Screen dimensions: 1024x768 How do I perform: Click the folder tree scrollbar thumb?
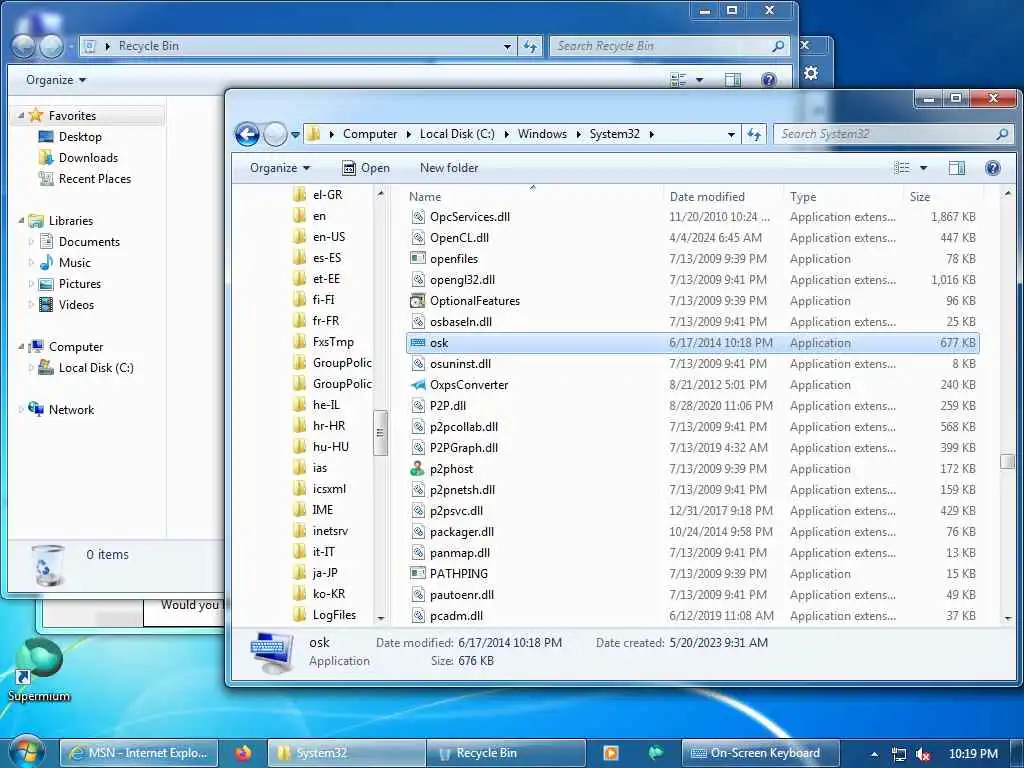pyautogui.click(x=380, y=432)
